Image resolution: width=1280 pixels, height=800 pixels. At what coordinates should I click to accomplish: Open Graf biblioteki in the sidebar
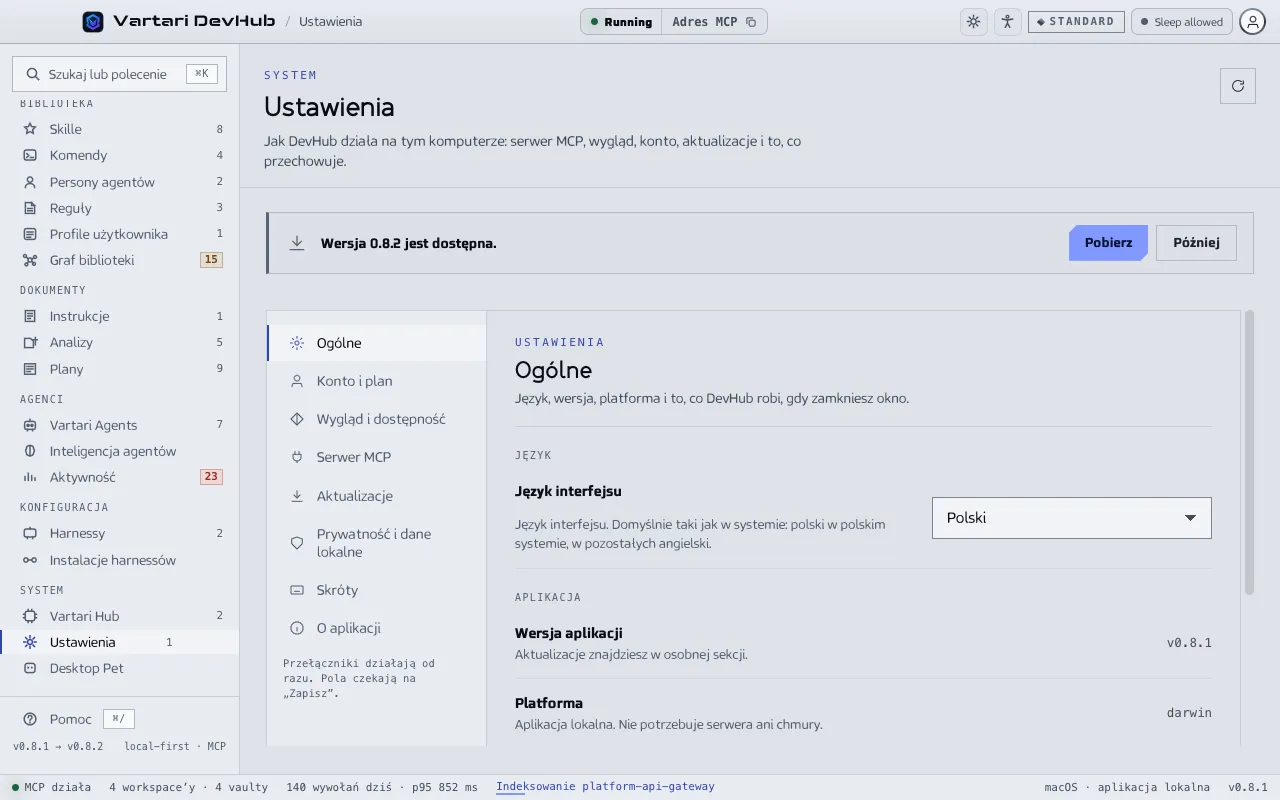pyautogui.click(x=120, y=260)
